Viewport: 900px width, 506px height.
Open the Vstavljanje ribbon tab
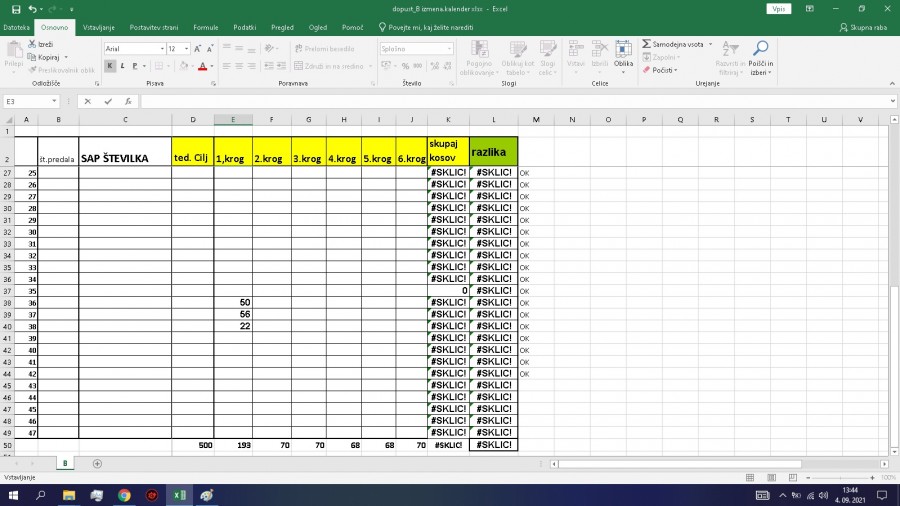(x=98, y=27)
